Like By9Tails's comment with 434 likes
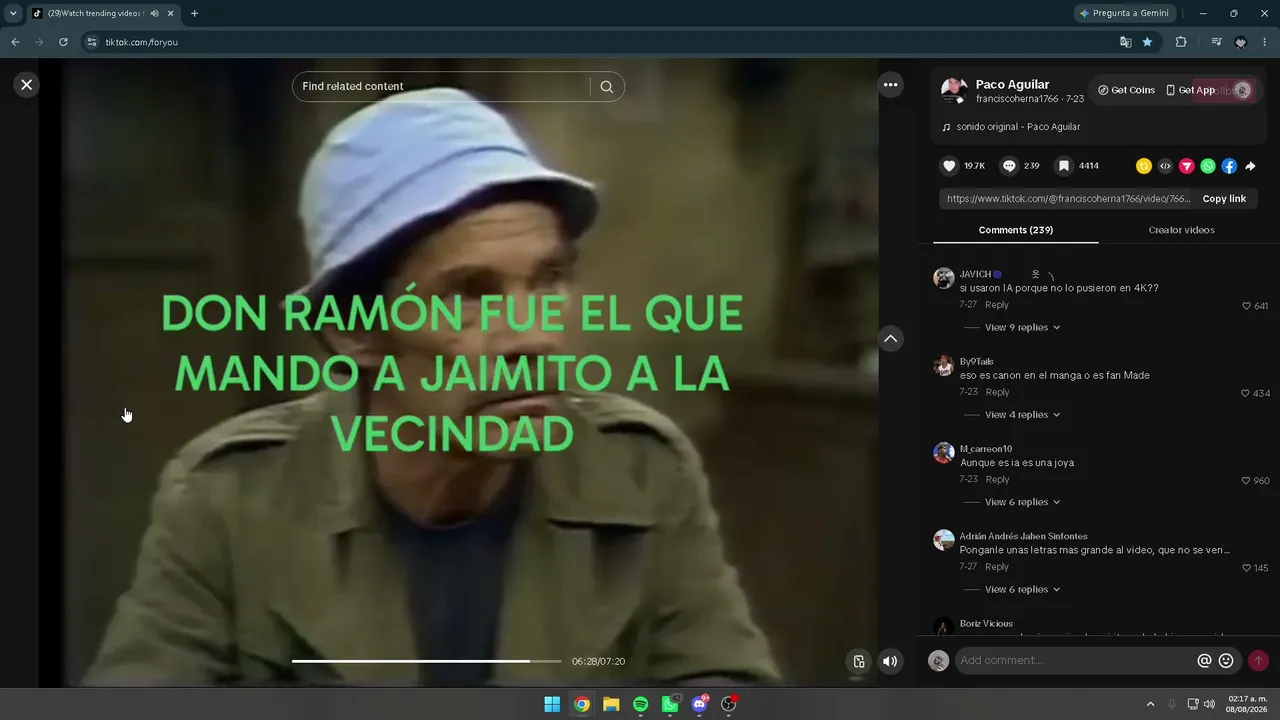The height and width of the screenshot is (720, 1280). pos(1245,394)
